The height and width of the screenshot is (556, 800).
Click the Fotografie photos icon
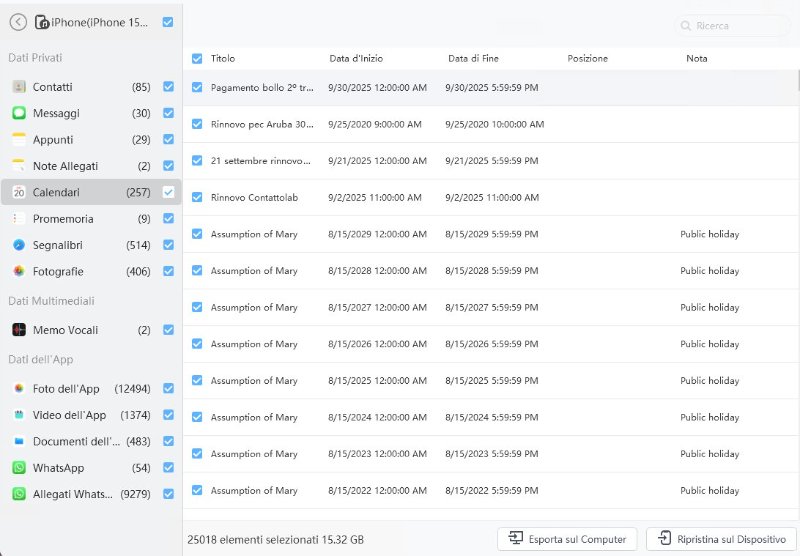point(19,271)
